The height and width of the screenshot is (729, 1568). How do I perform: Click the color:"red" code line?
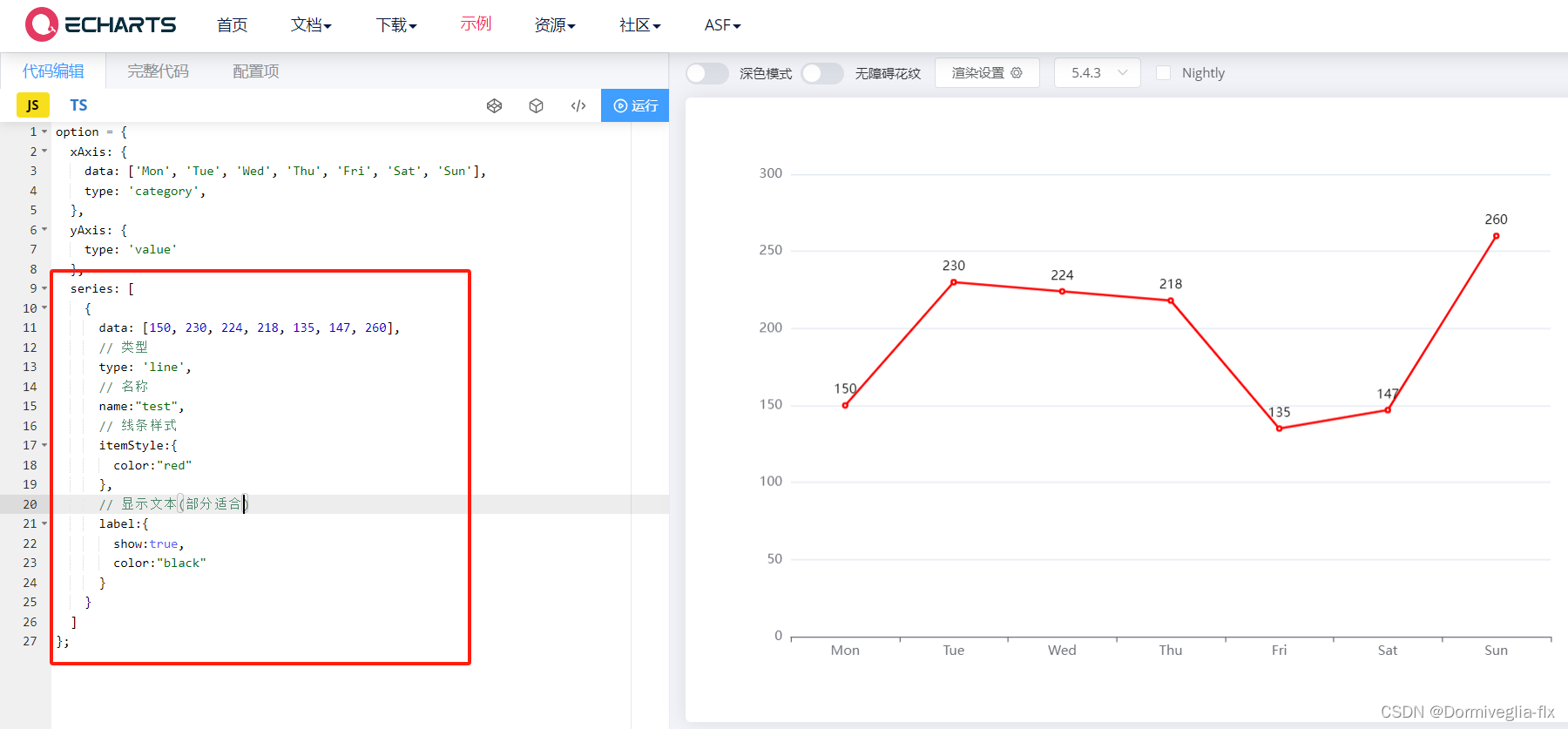point(152,465)
